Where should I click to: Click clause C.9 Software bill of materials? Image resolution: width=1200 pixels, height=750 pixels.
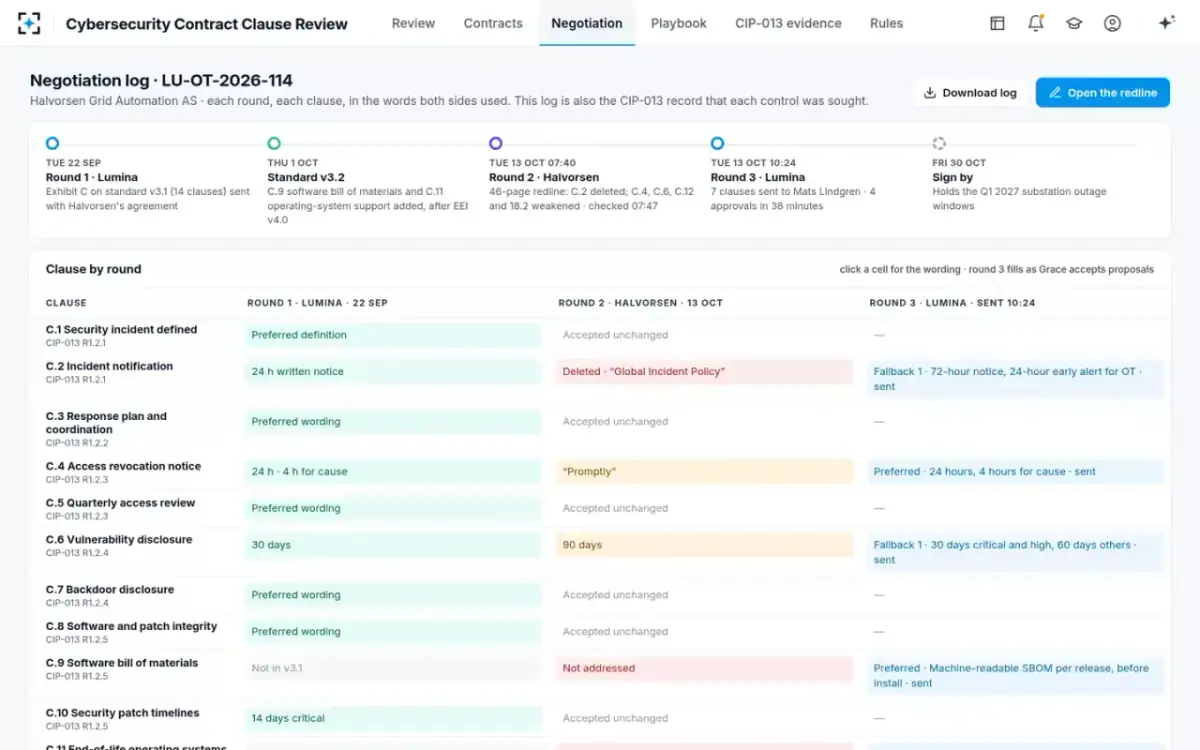(122, 663)
